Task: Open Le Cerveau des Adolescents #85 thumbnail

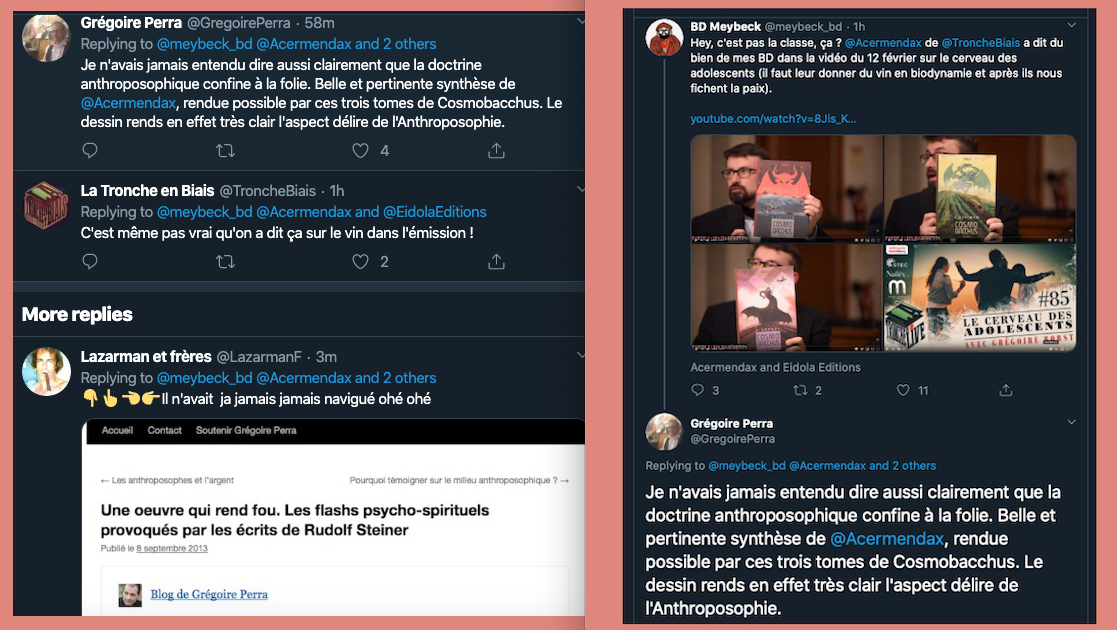Action: coord(980,297)
